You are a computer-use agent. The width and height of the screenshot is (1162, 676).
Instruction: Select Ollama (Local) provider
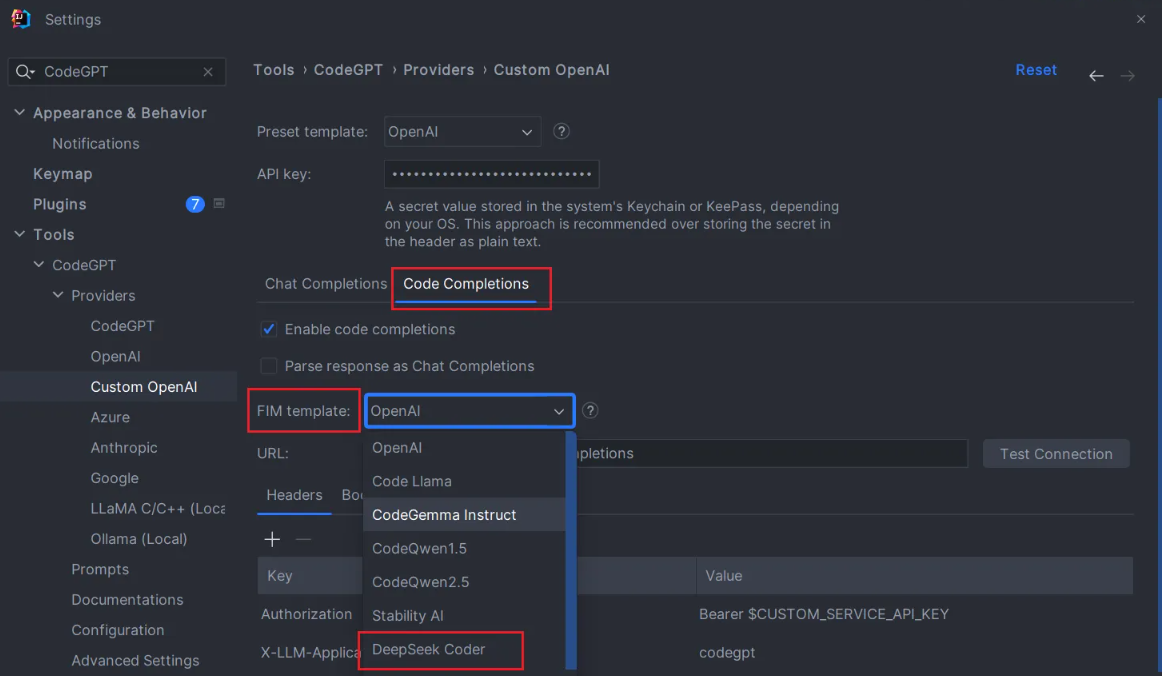click(139, 538)
